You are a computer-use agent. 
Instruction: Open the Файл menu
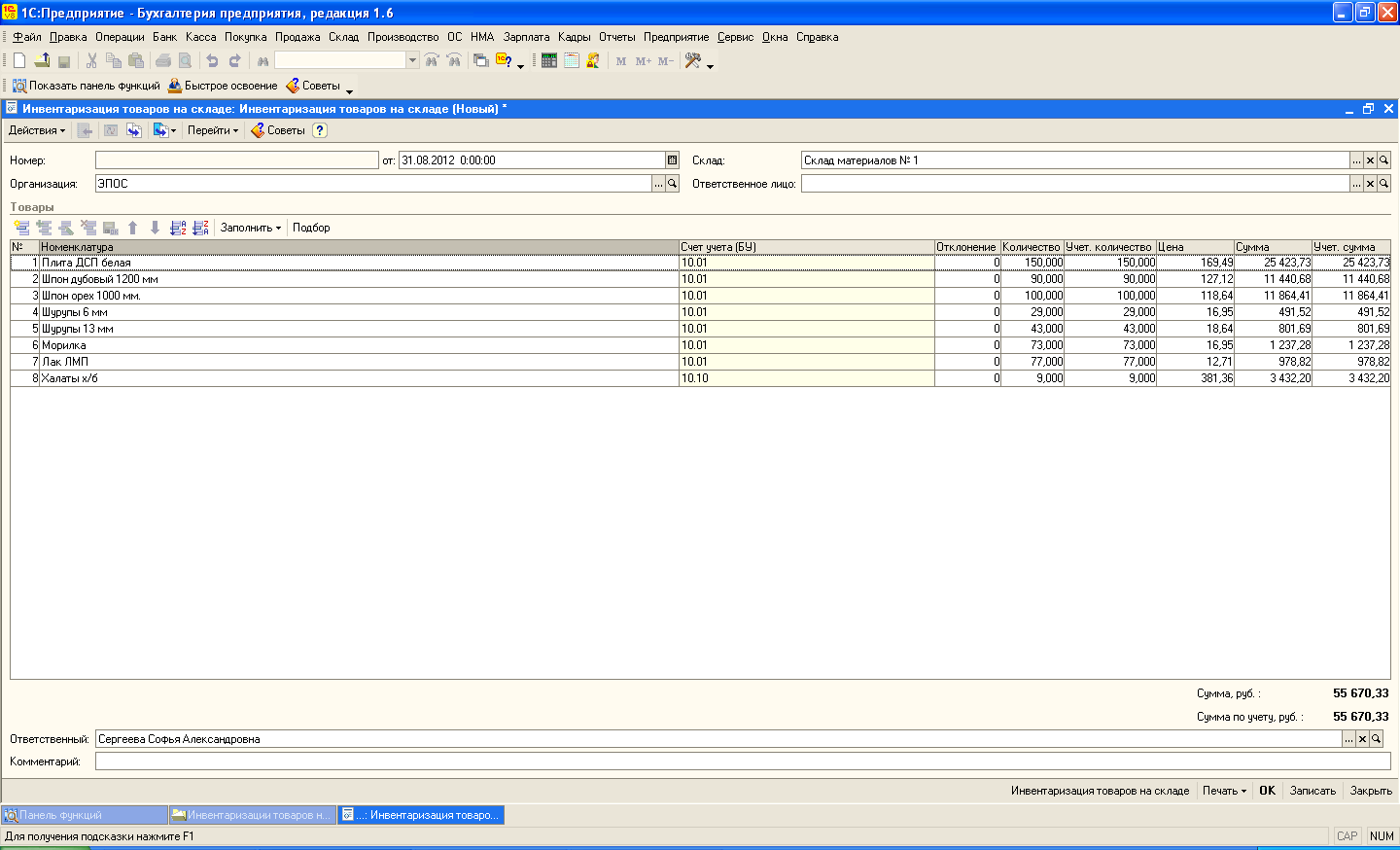pos(27,37)
